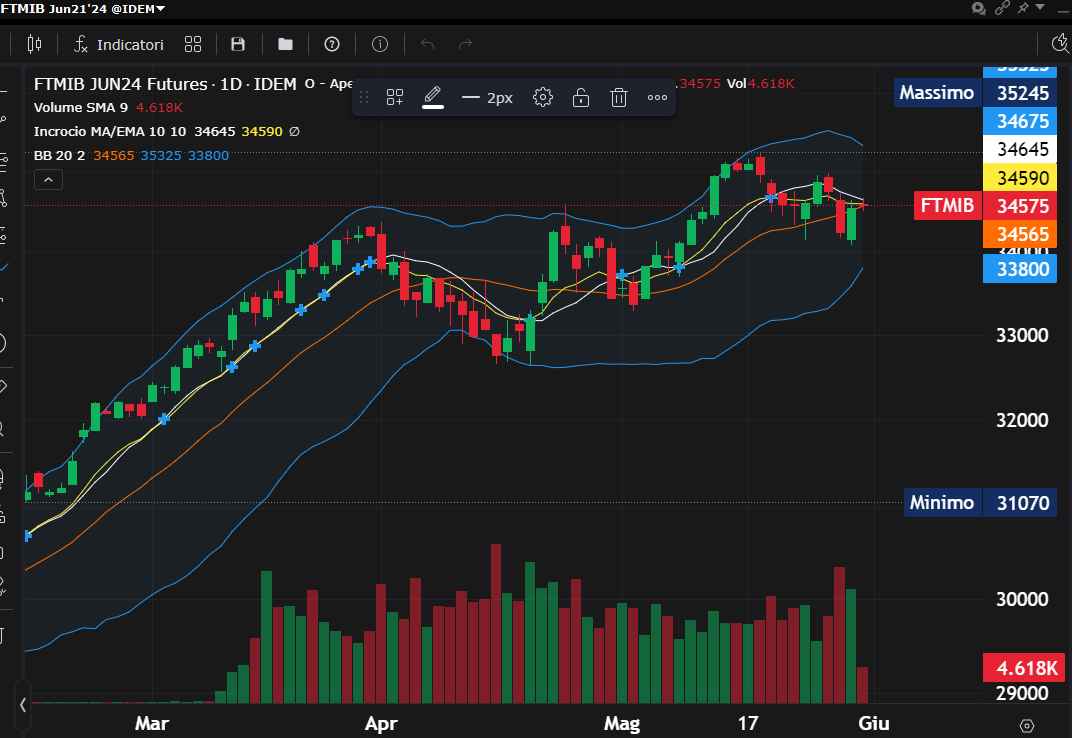1072x738 pixels.
Task: Open drawing templates icon in floating toolbar
Action: tap(395, 97)
